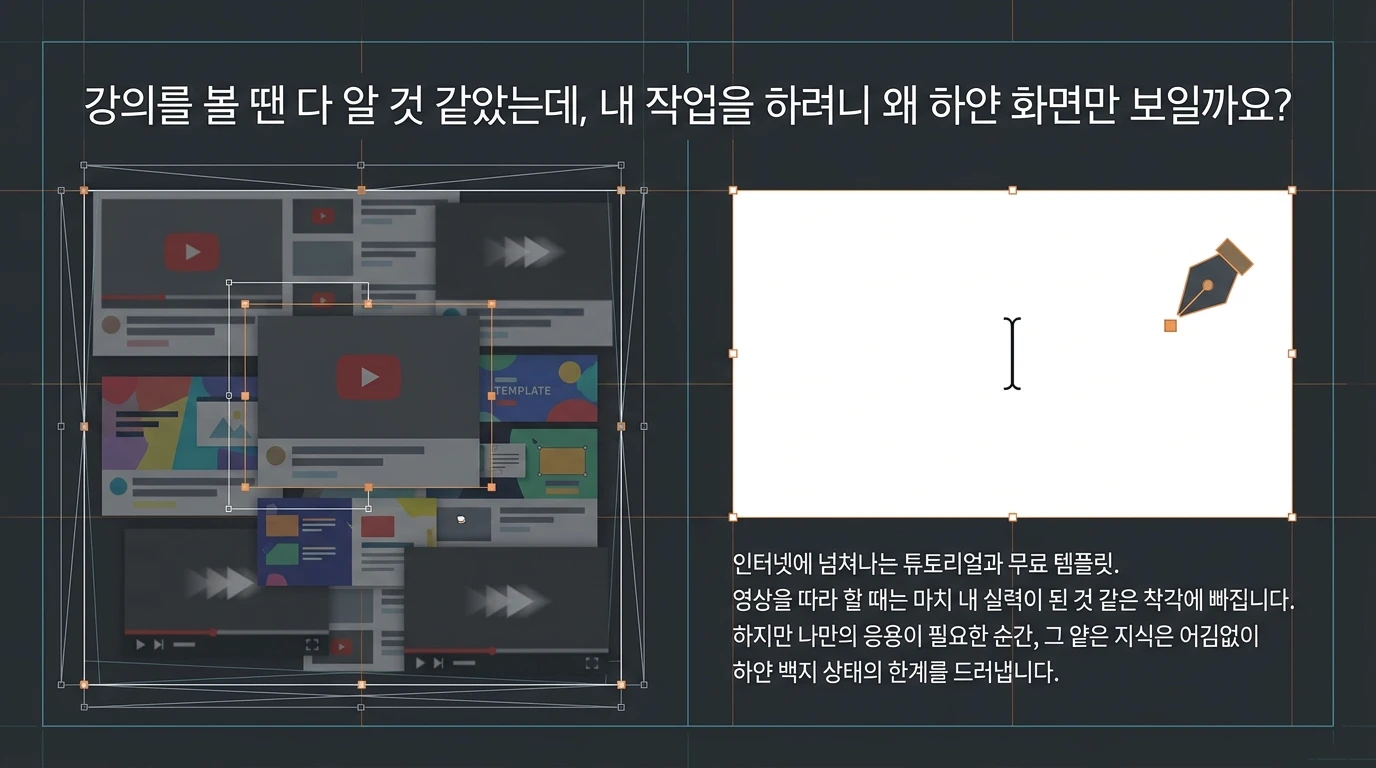Click the fullscreen icon of the bottom-right player
Viewport: 1376px width, 768px height.
(x=592, y=663)
